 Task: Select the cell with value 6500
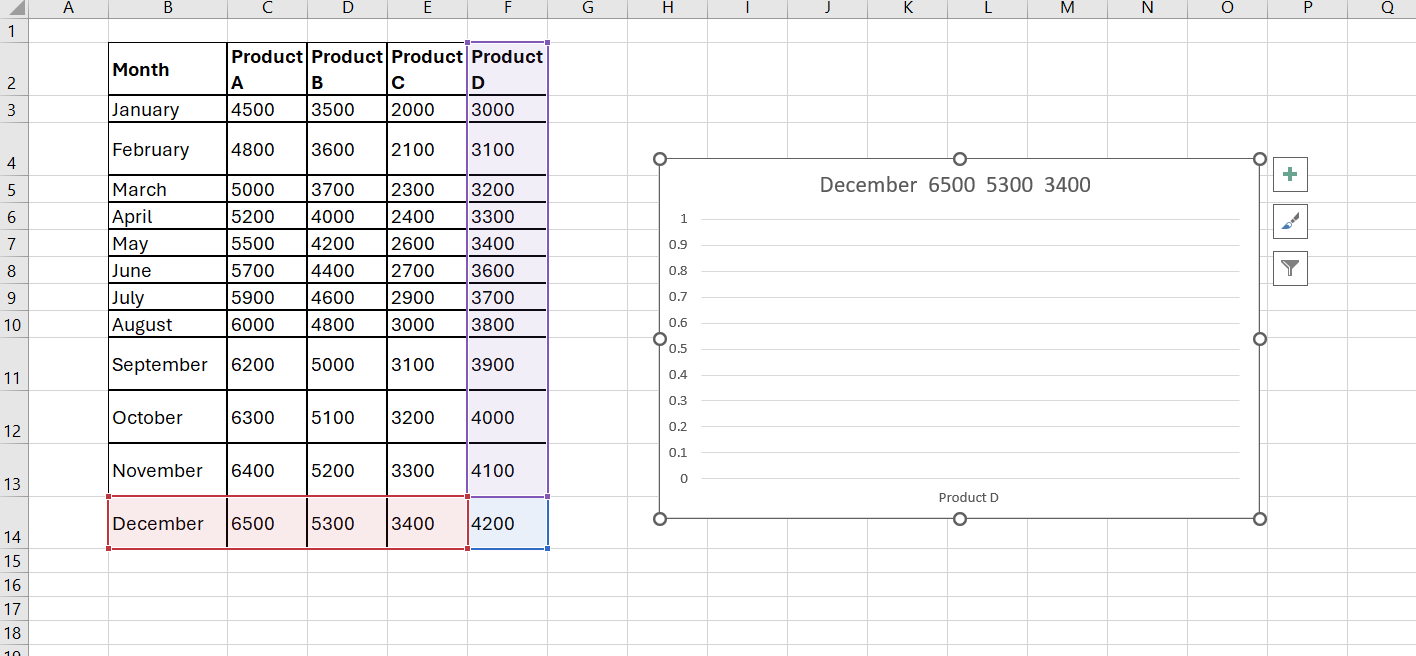point(266,523)
